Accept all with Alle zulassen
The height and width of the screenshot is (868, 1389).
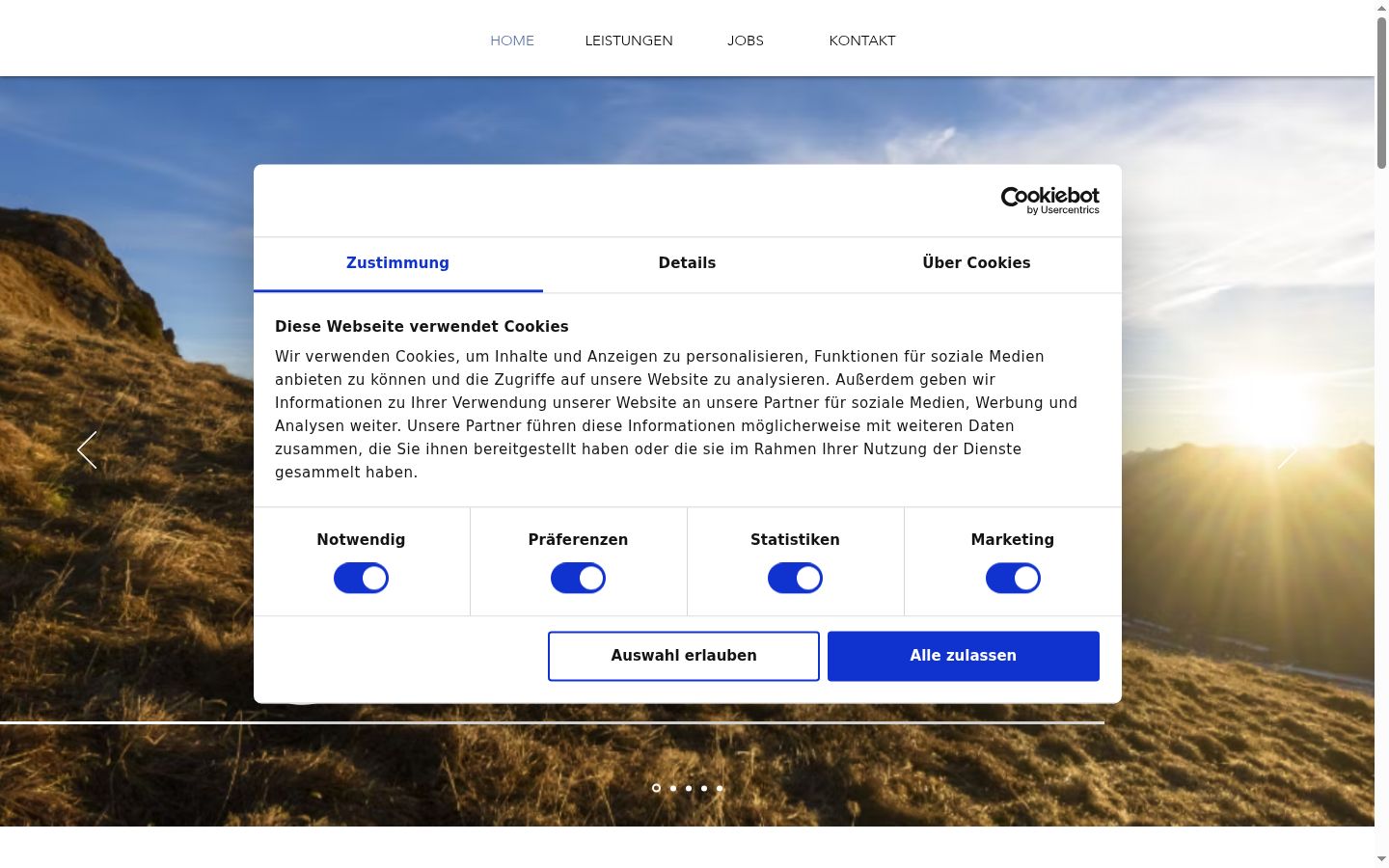(964, 656)
